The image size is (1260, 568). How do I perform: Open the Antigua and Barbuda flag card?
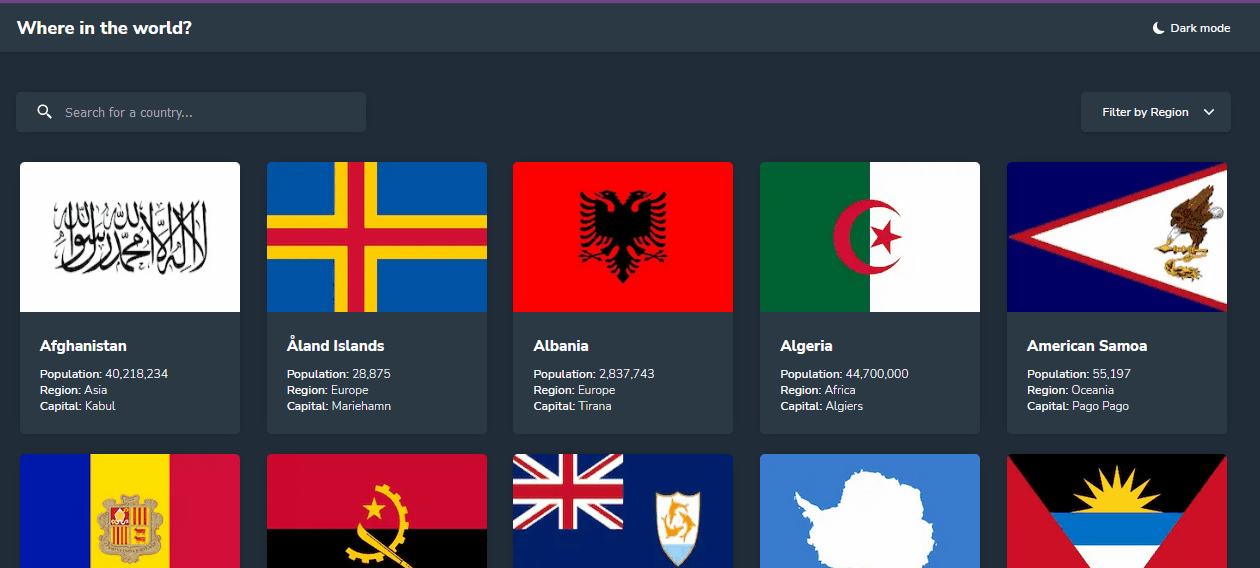[1117, 511]
